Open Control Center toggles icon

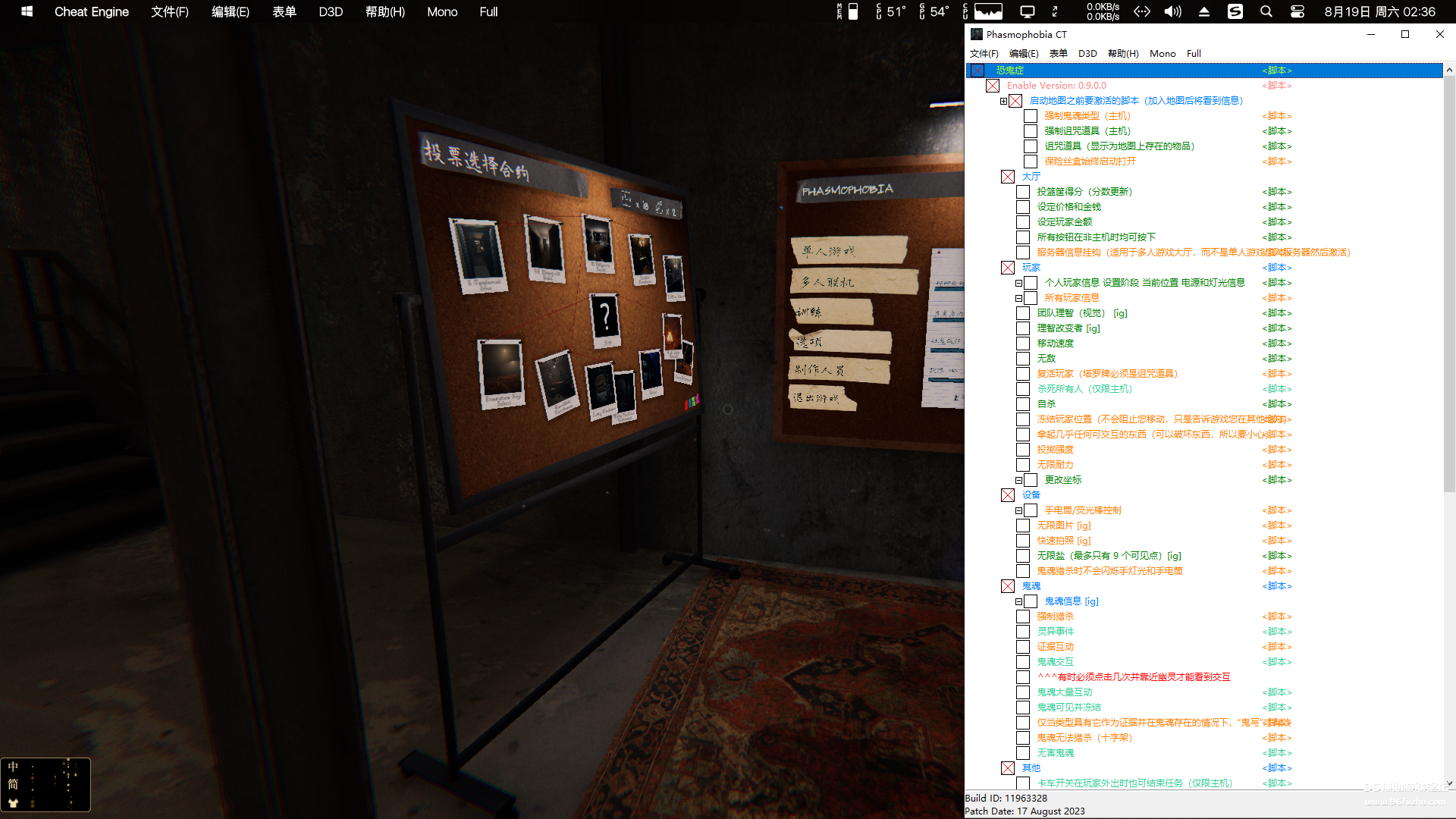click(1297, 11)
